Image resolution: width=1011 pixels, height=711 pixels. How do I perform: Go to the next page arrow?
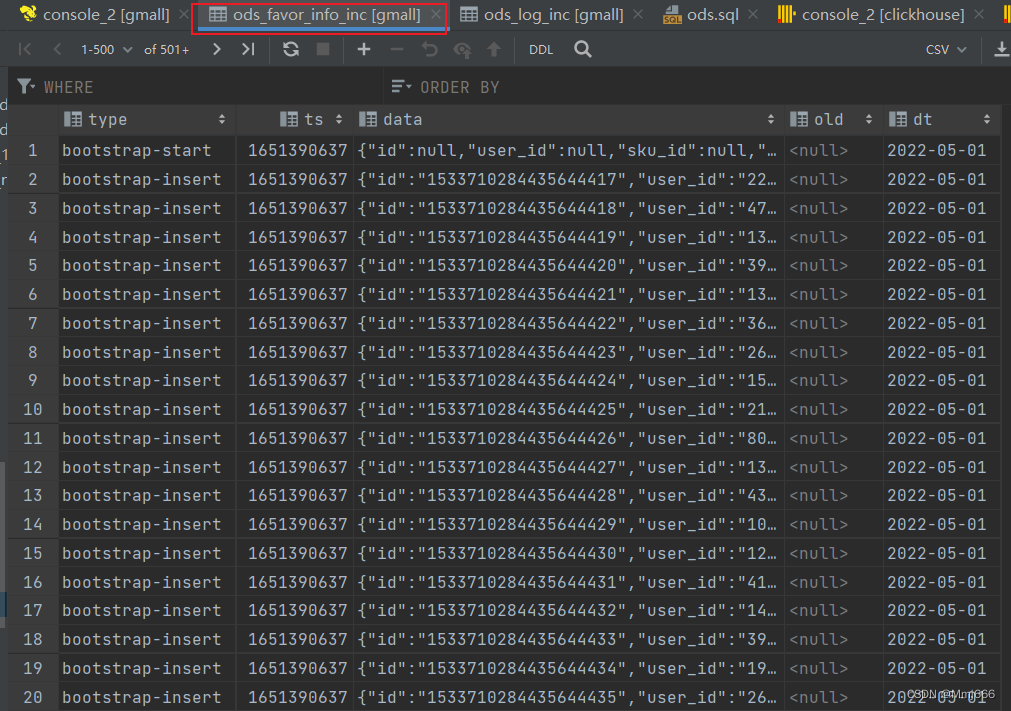(216, 49)
